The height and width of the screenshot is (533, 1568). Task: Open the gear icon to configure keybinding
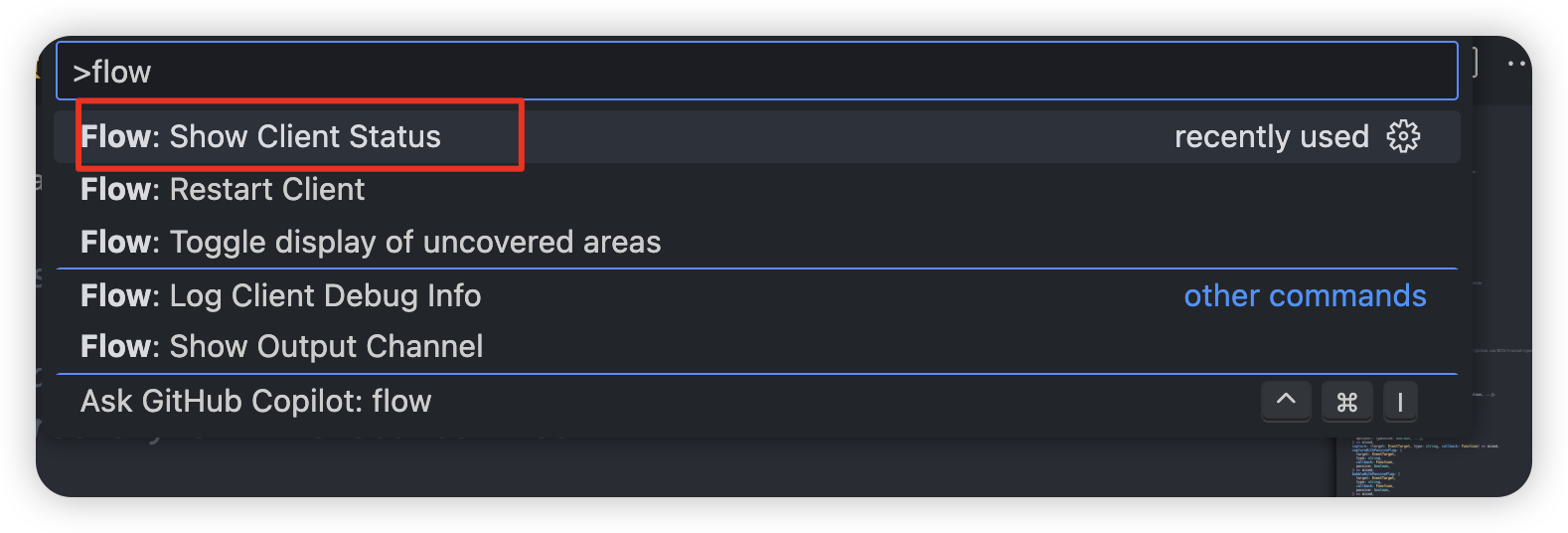(x=1403, y=136)
